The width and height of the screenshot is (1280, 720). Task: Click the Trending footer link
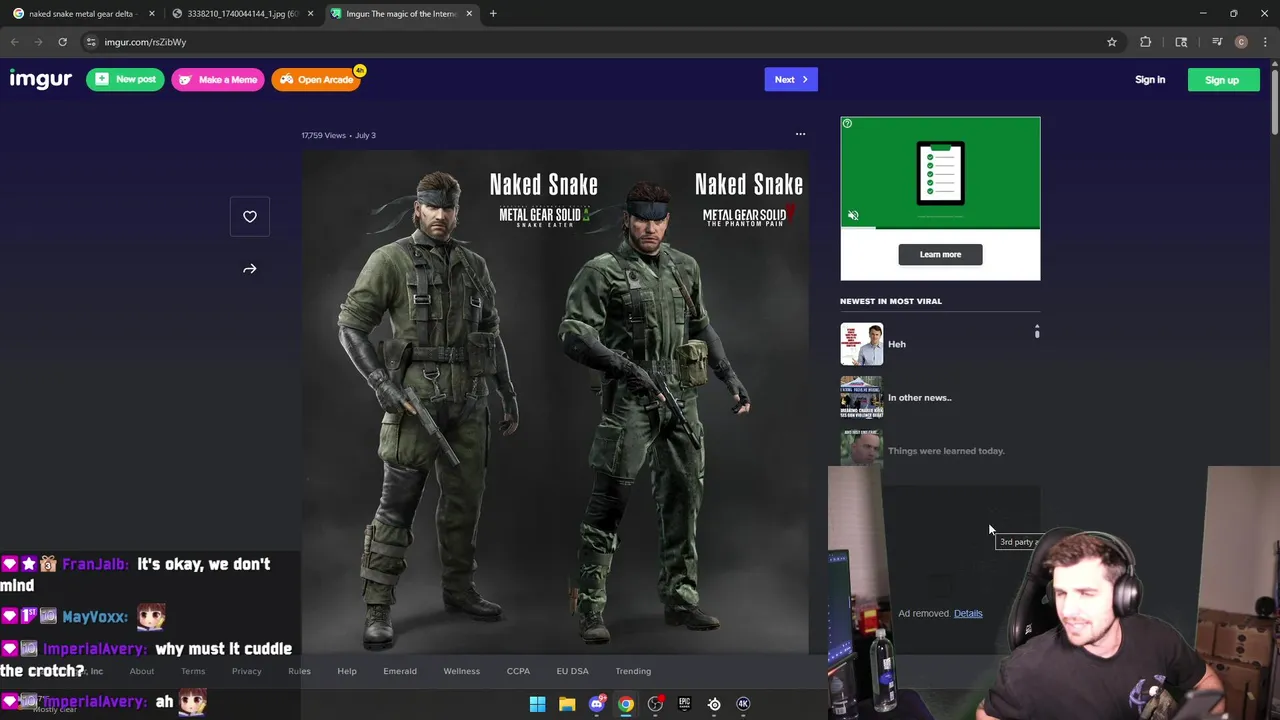coord(633,671)
